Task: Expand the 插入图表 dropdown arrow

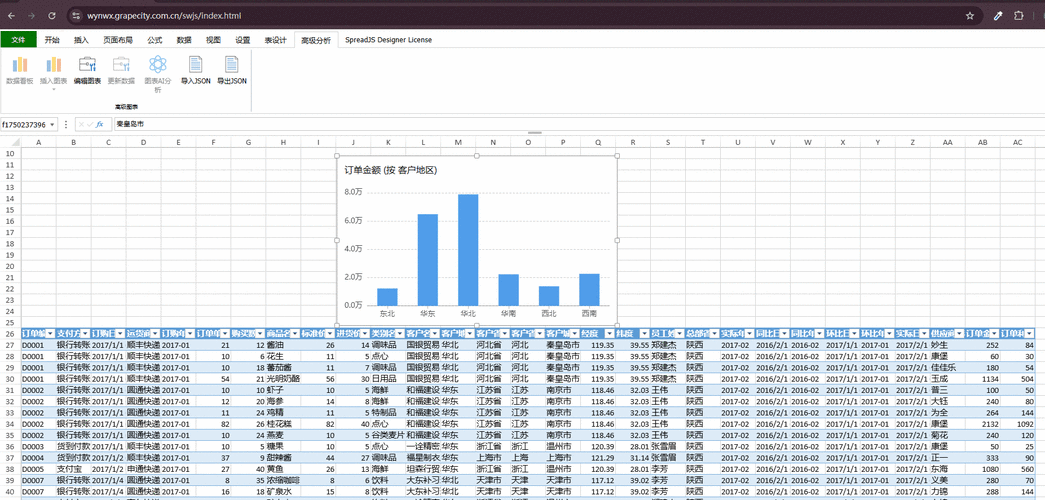Action: [54, 89]
